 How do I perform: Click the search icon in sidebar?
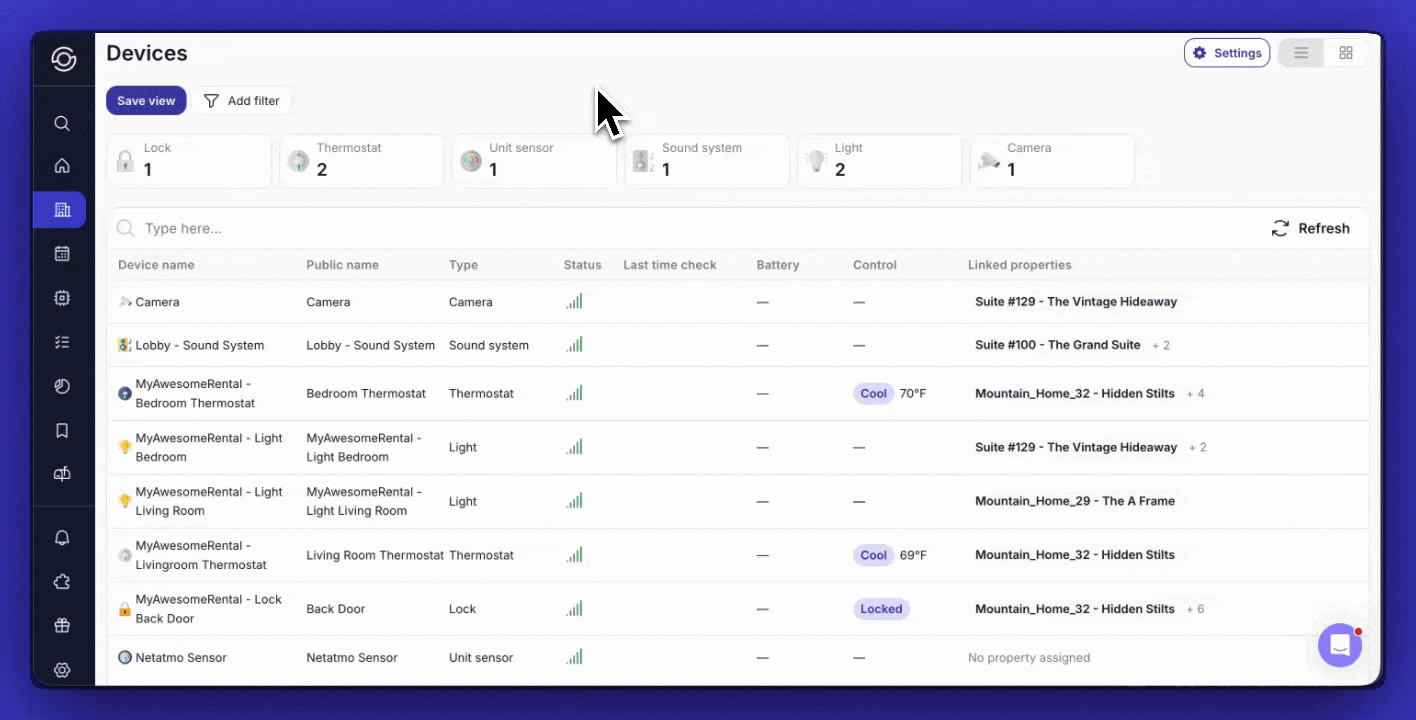pos(62,123)
